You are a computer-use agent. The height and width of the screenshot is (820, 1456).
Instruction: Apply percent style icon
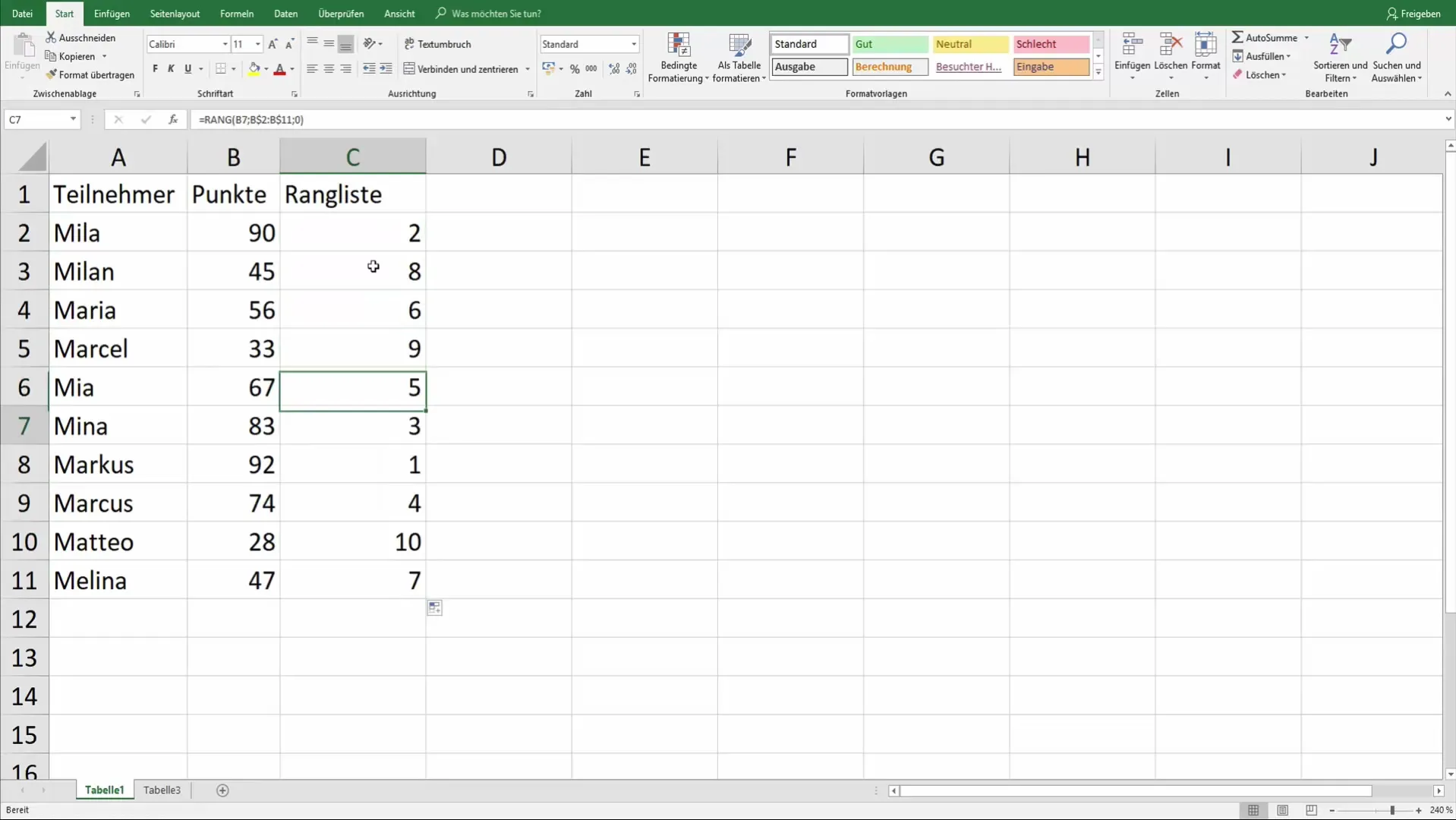(x=575, y=68)
